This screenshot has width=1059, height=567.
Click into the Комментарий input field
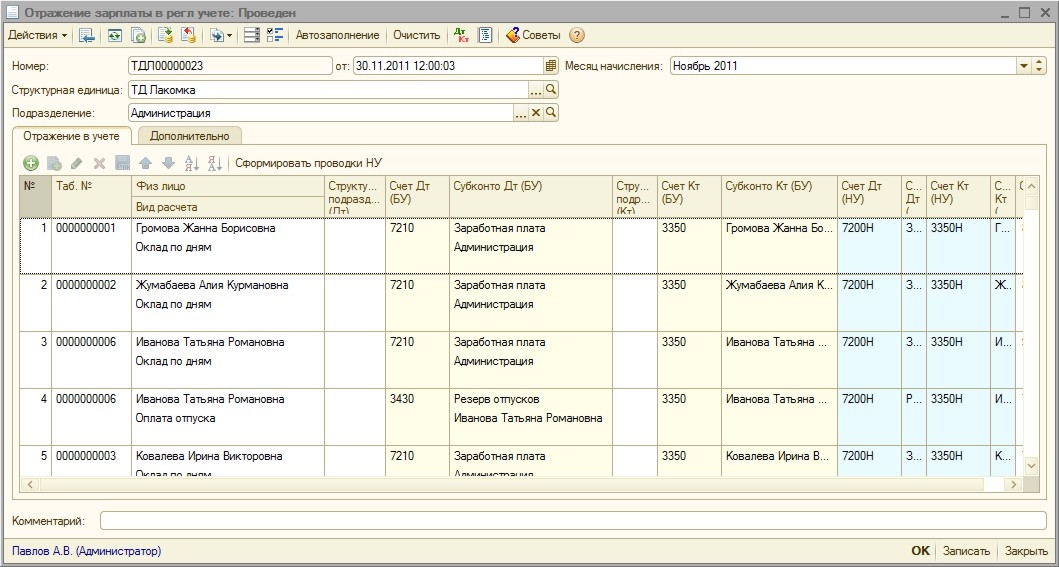tap(570, 521)
